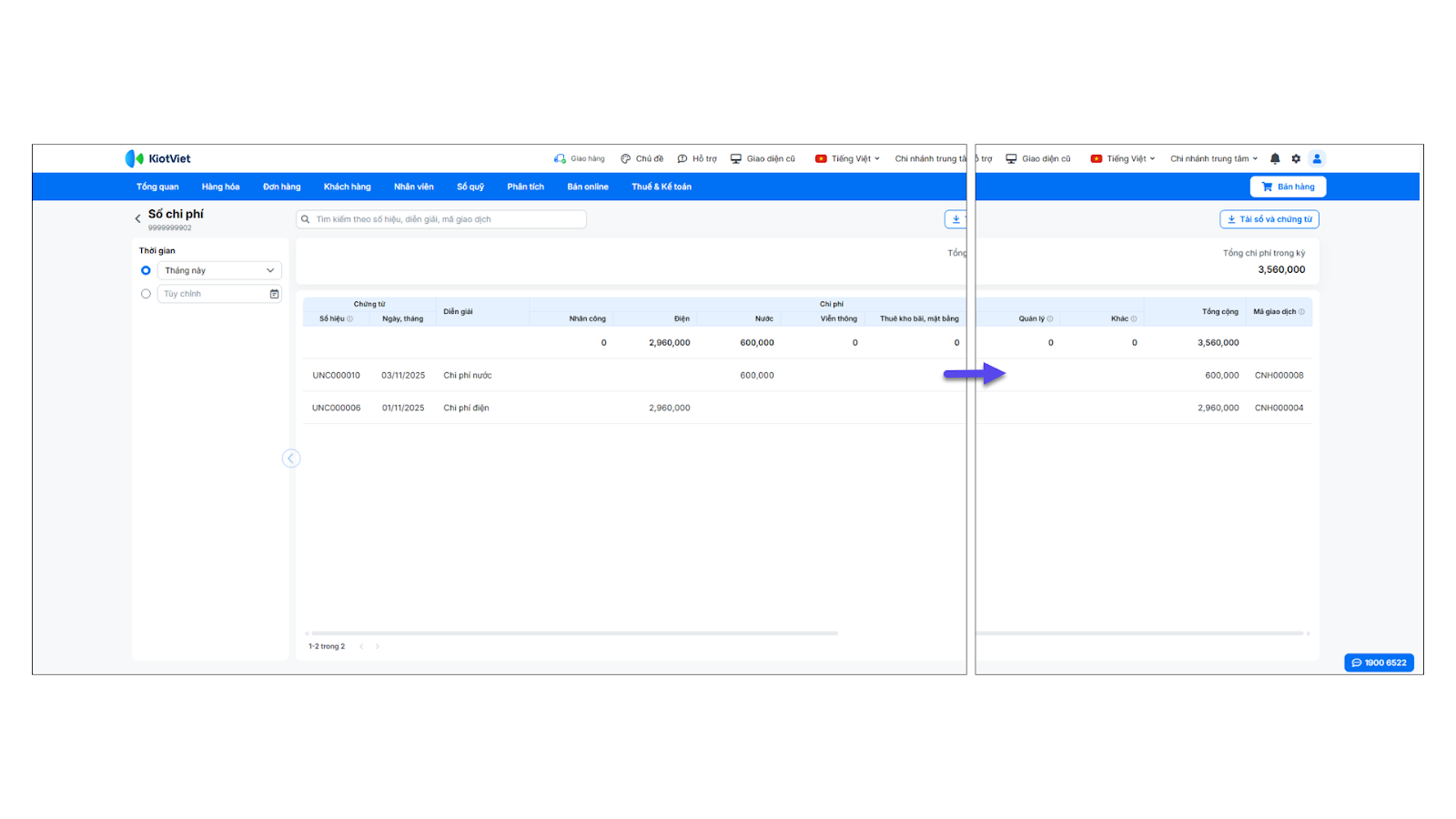Click the search box for số hiệu, diễn giải
This screenshot has width=1456, height=819.
coord(441,219)
